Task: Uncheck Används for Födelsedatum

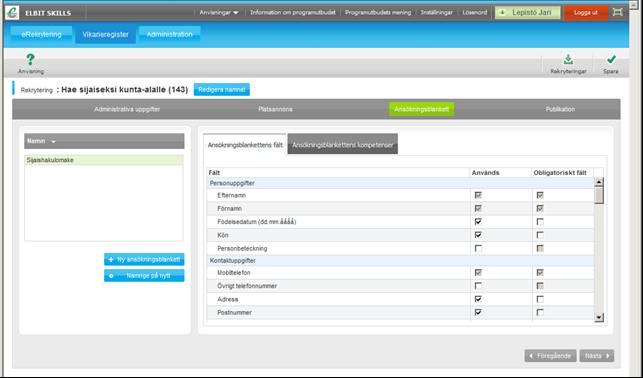Action: point(478,222)
